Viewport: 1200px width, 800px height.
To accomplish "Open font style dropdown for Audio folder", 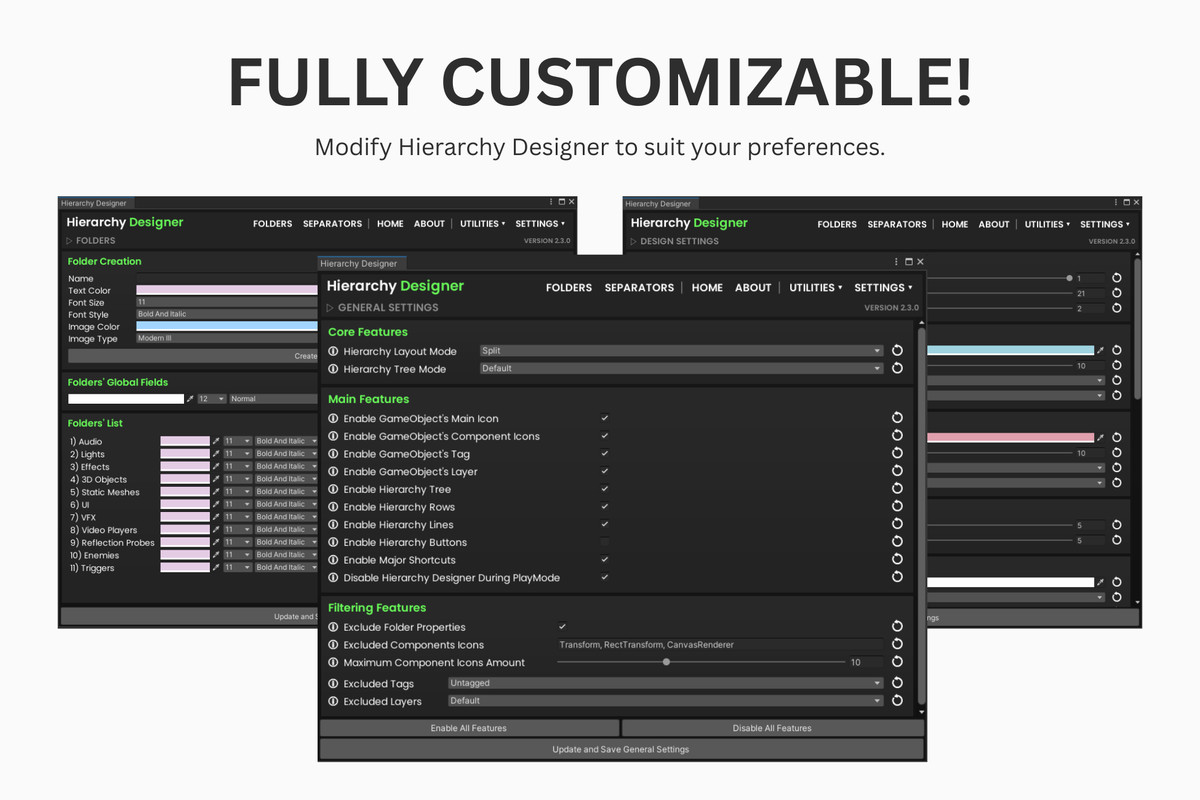I will point(286,441).
